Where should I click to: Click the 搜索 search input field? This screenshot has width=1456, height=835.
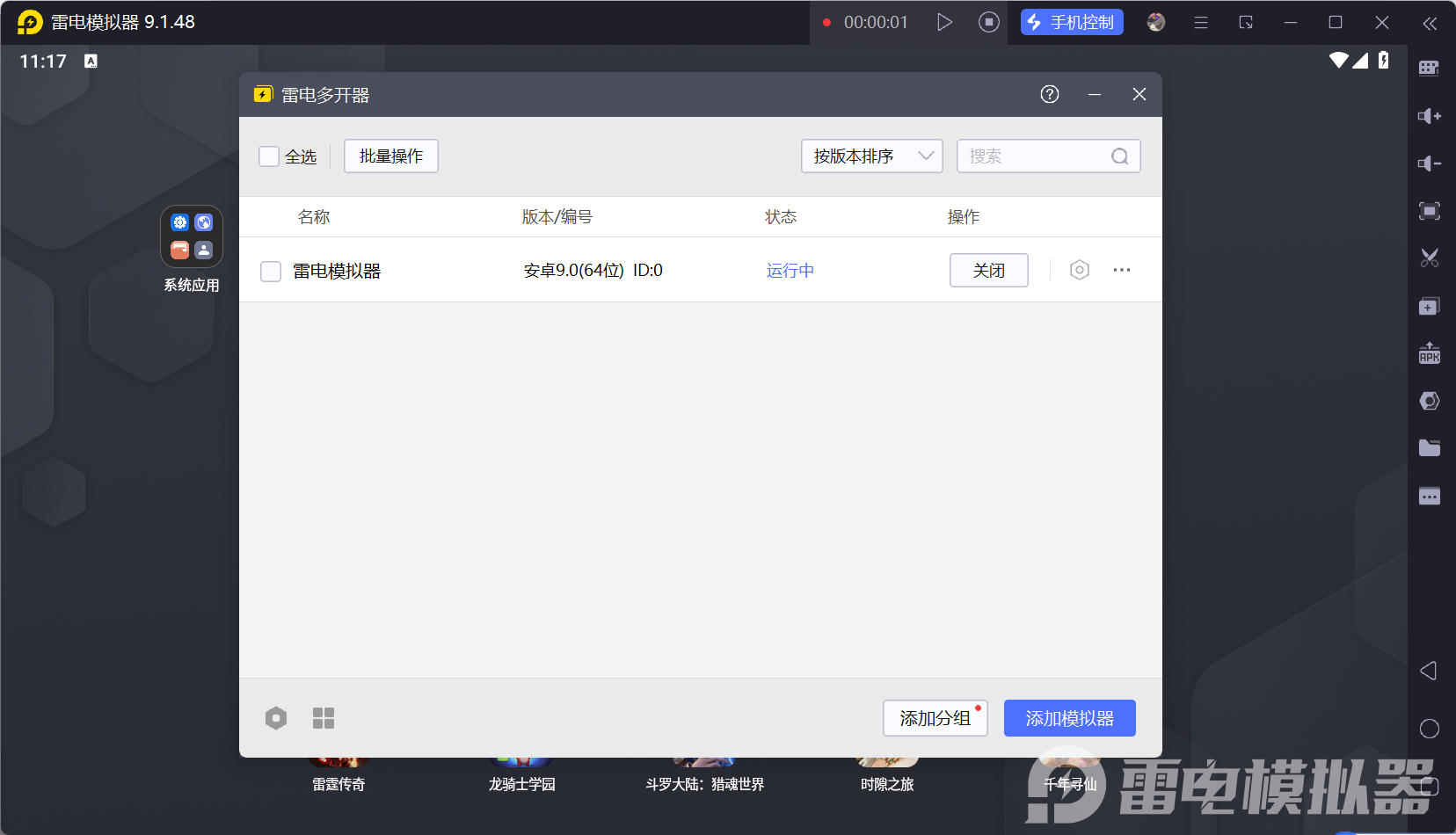pos(1036,156)
